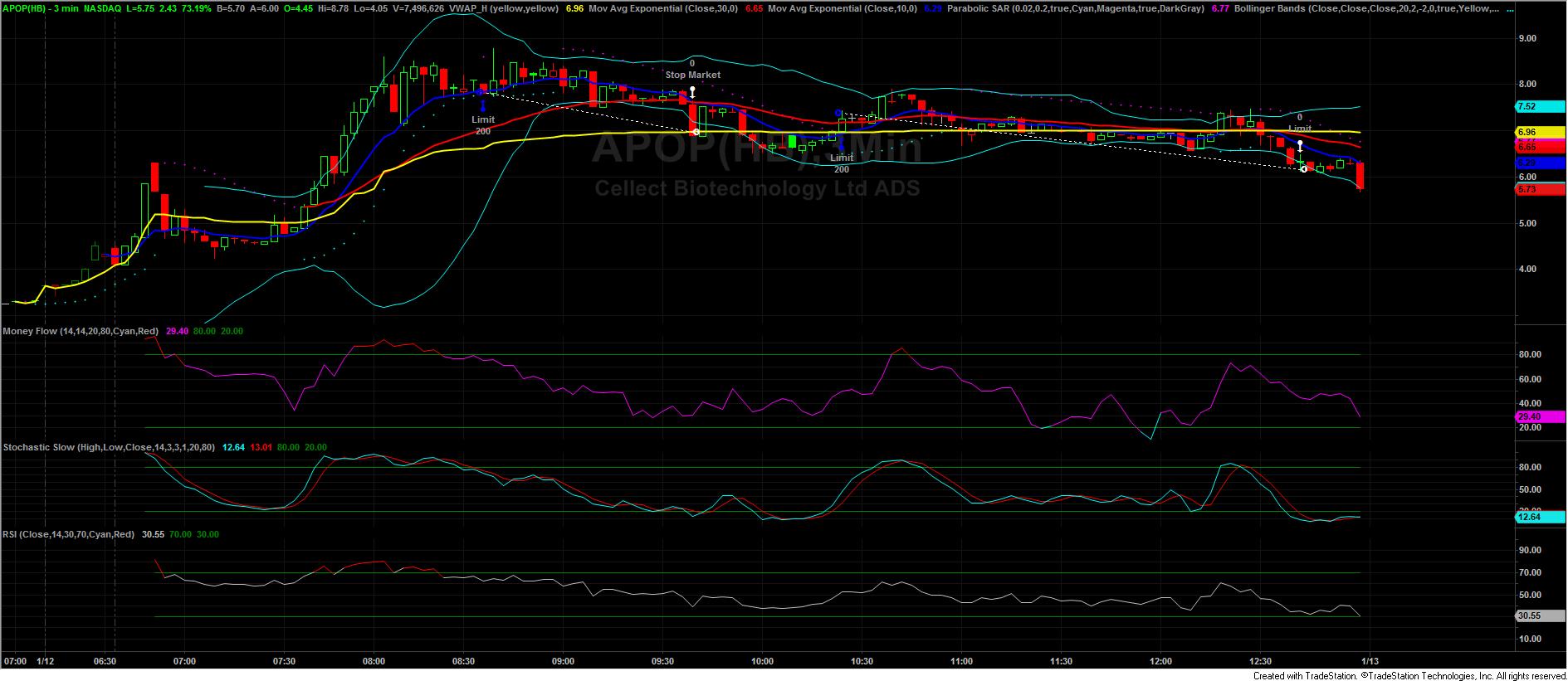Click the 06:30 time axis label

pos(105,661)
